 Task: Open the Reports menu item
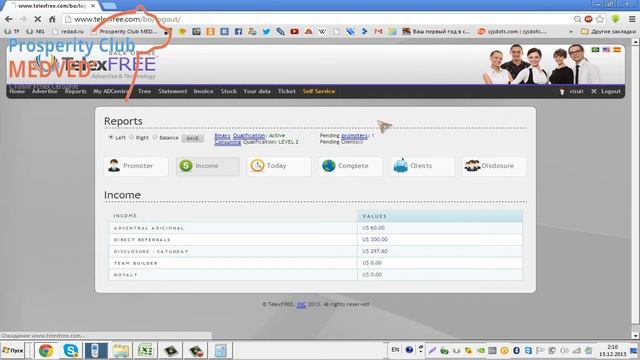pyautogui.click(x=76, y=91)
